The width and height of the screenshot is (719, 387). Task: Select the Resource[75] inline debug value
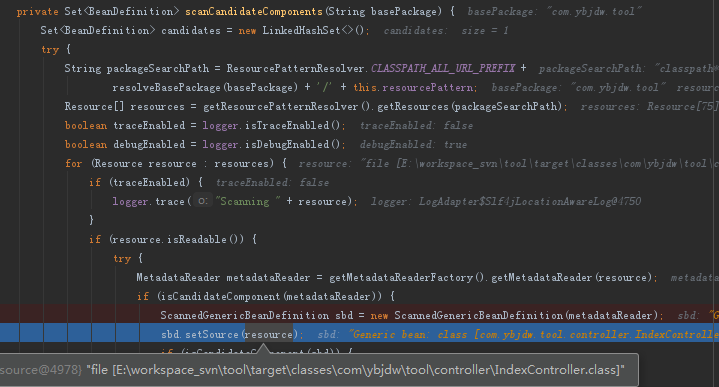682,107
